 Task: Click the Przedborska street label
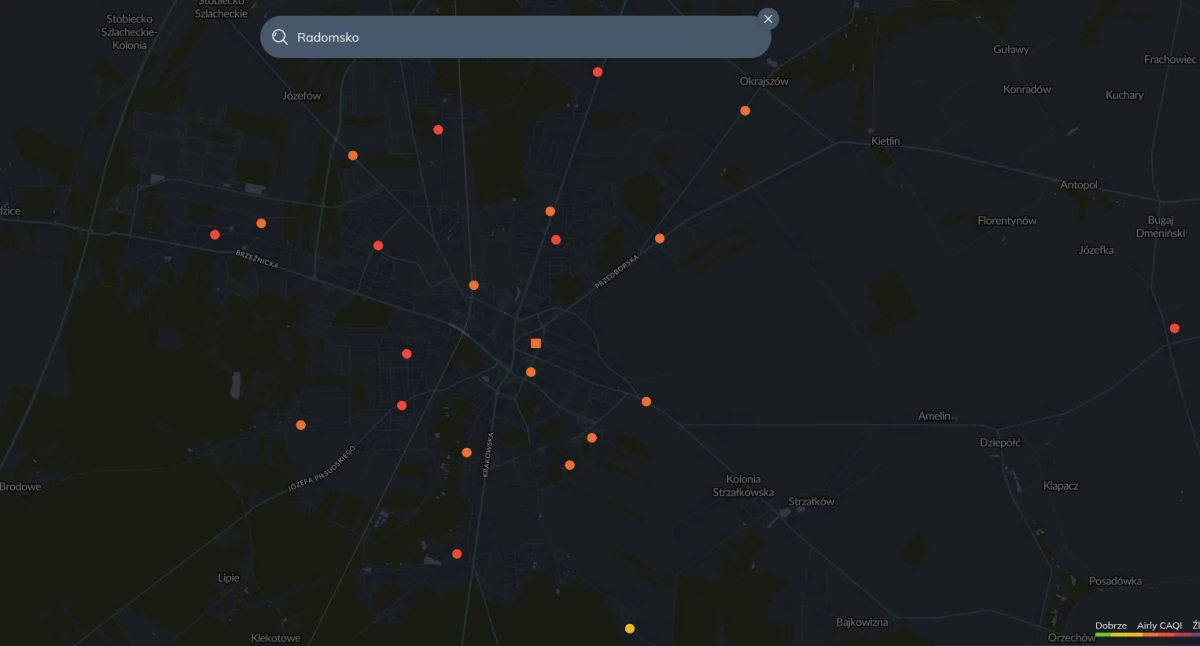point(617,270)
